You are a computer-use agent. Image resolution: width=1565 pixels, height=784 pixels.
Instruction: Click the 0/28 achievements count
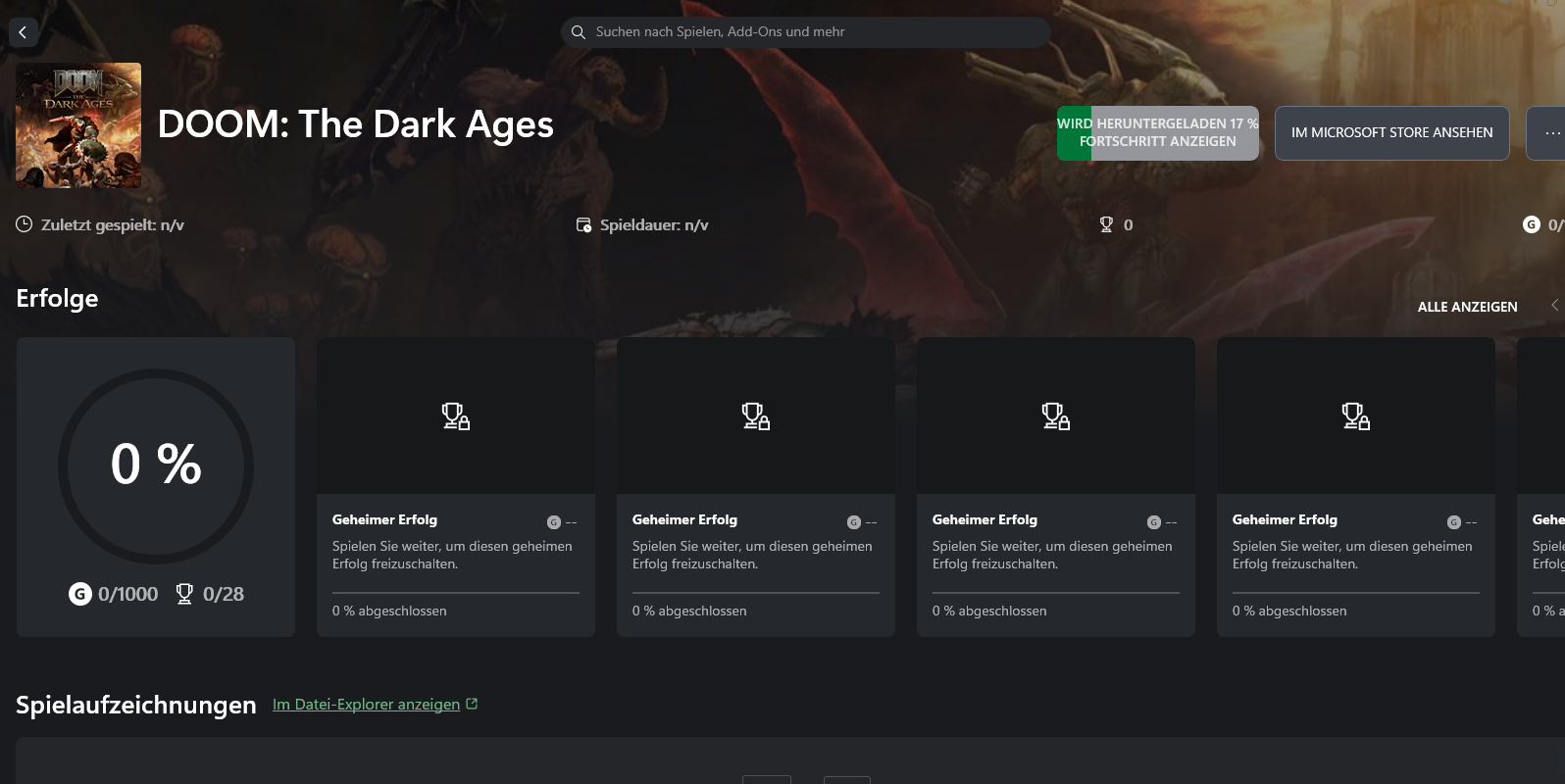pyautogui.click(x=224, y=594)
